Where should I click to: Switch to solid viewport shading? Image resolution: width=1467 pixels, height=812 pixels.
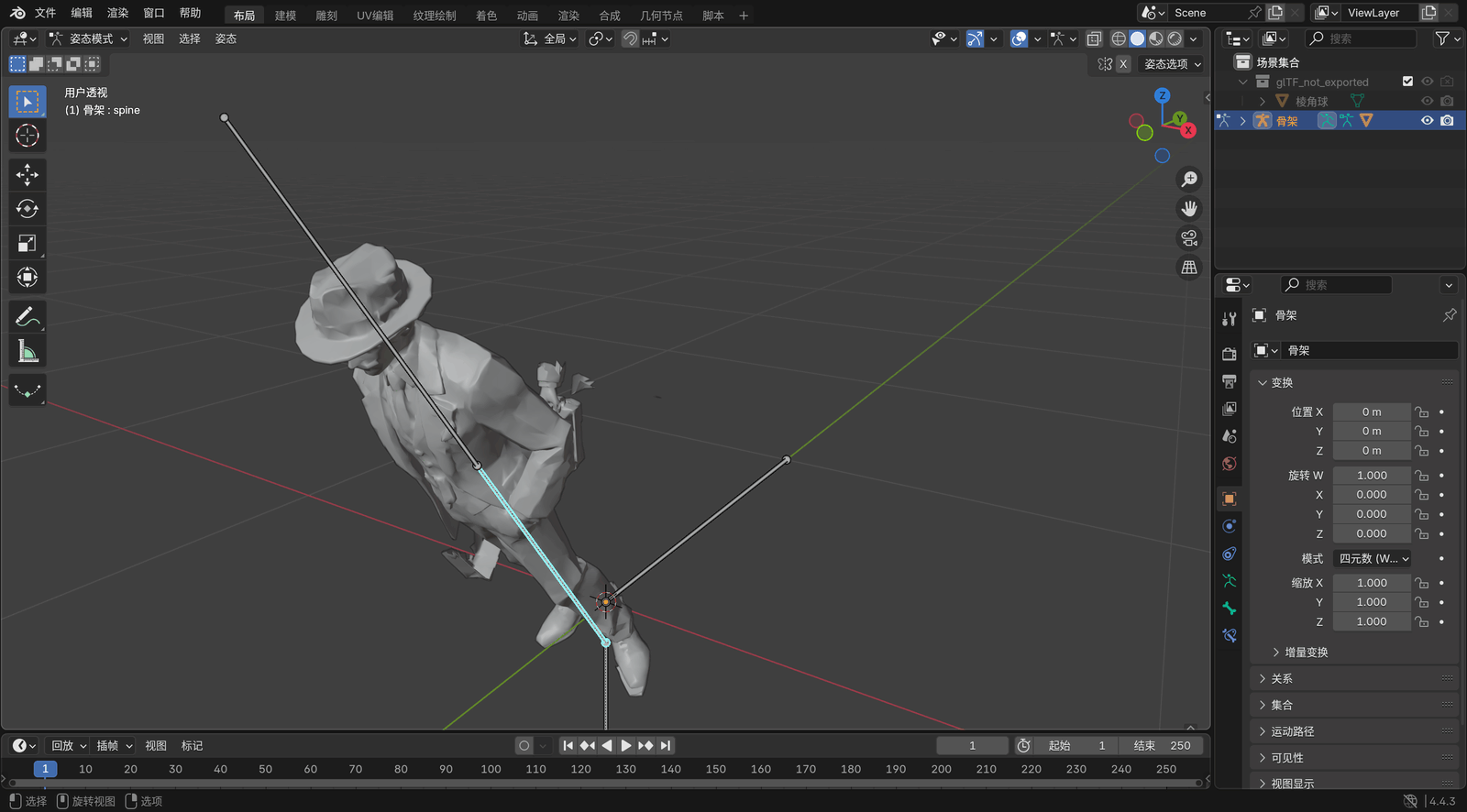point(1137,38)
